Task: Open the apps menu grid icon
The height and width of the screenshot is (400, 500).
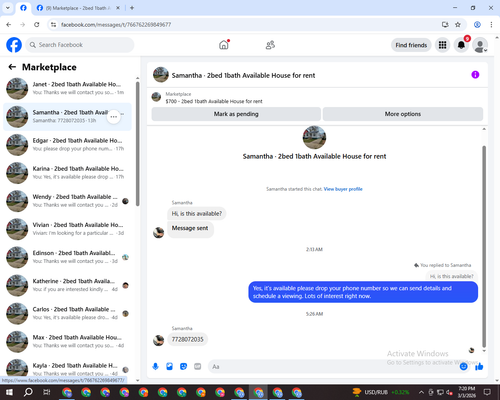Action: point(442,45)
